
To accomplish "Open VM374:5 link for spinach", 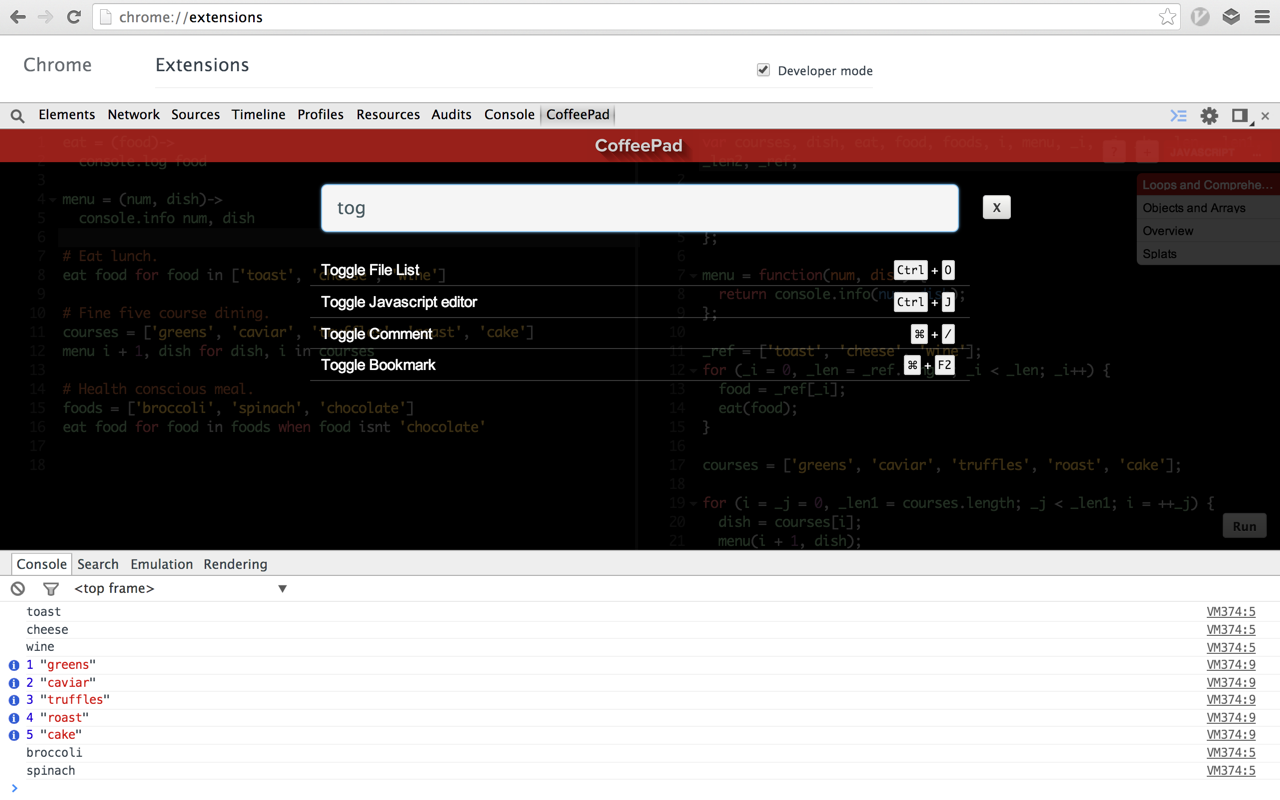I will pyautogui.click(x=1230, y=771).
